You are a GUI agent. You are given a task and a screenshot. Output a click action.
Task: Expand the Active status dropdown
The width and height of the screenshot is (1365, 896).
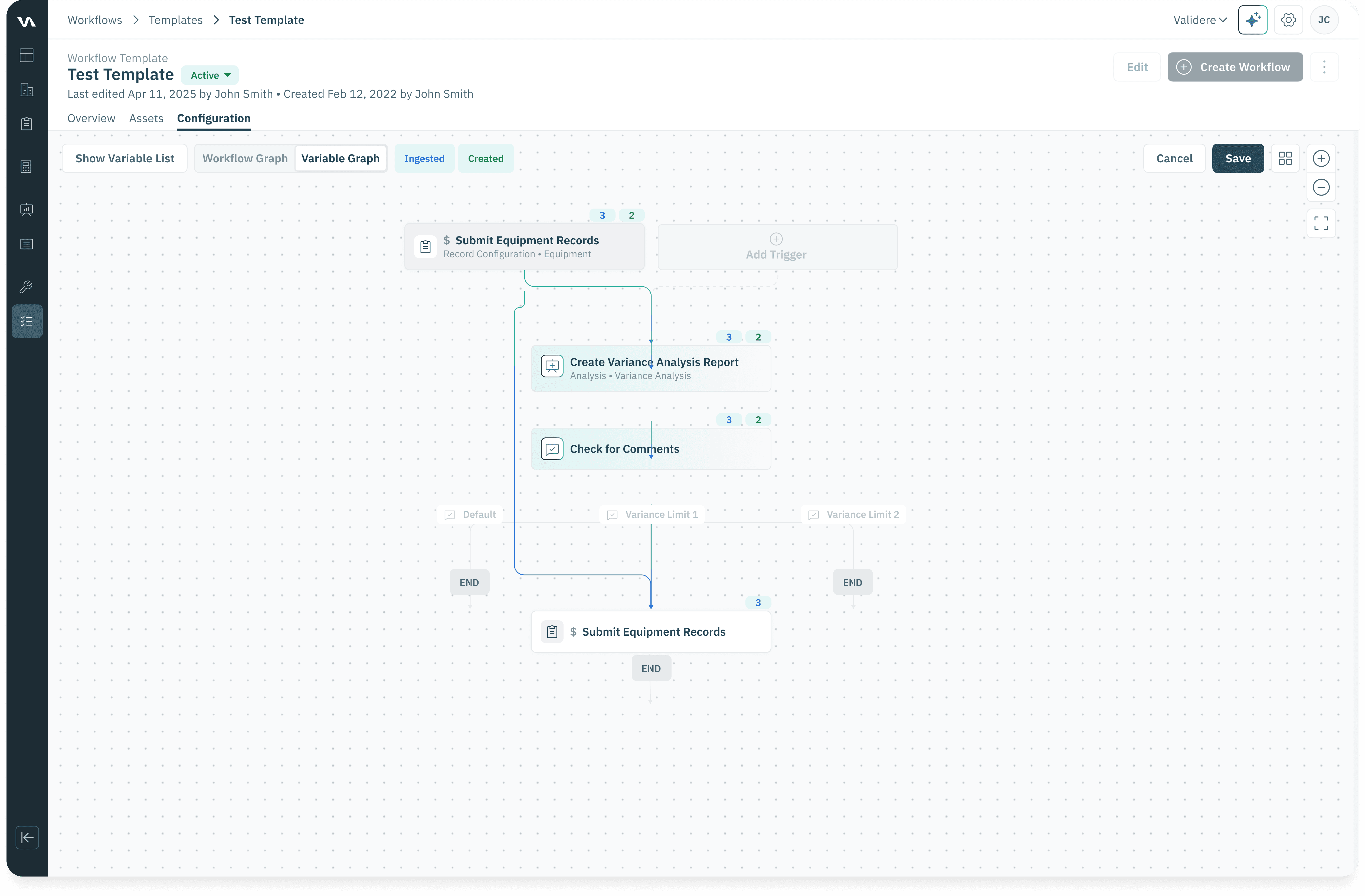(210, 75)
